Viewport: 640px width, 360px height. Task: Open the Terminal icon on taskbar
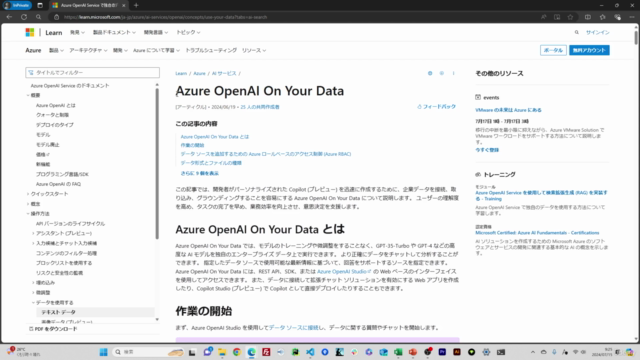pyautogui.click(x=501, y=352)
